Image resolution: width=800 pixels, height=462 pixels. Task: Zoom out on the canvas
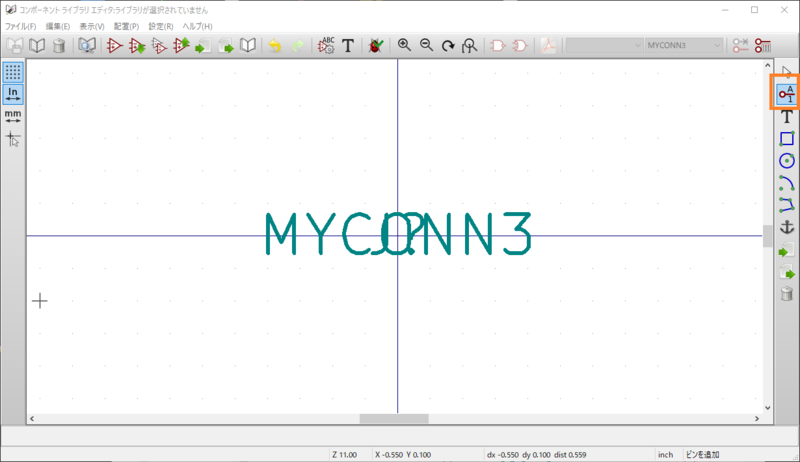click(426, 45)
